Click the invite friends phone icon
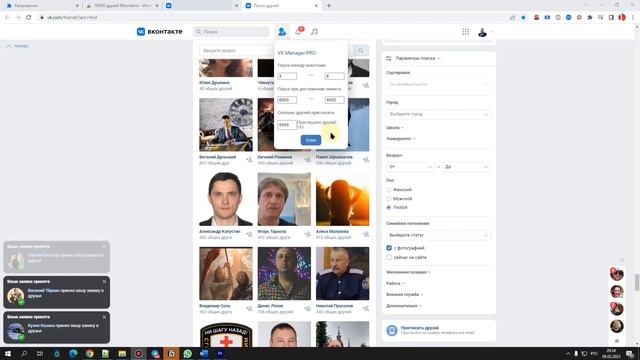640x360 pixels. click(x=391, y=330)
